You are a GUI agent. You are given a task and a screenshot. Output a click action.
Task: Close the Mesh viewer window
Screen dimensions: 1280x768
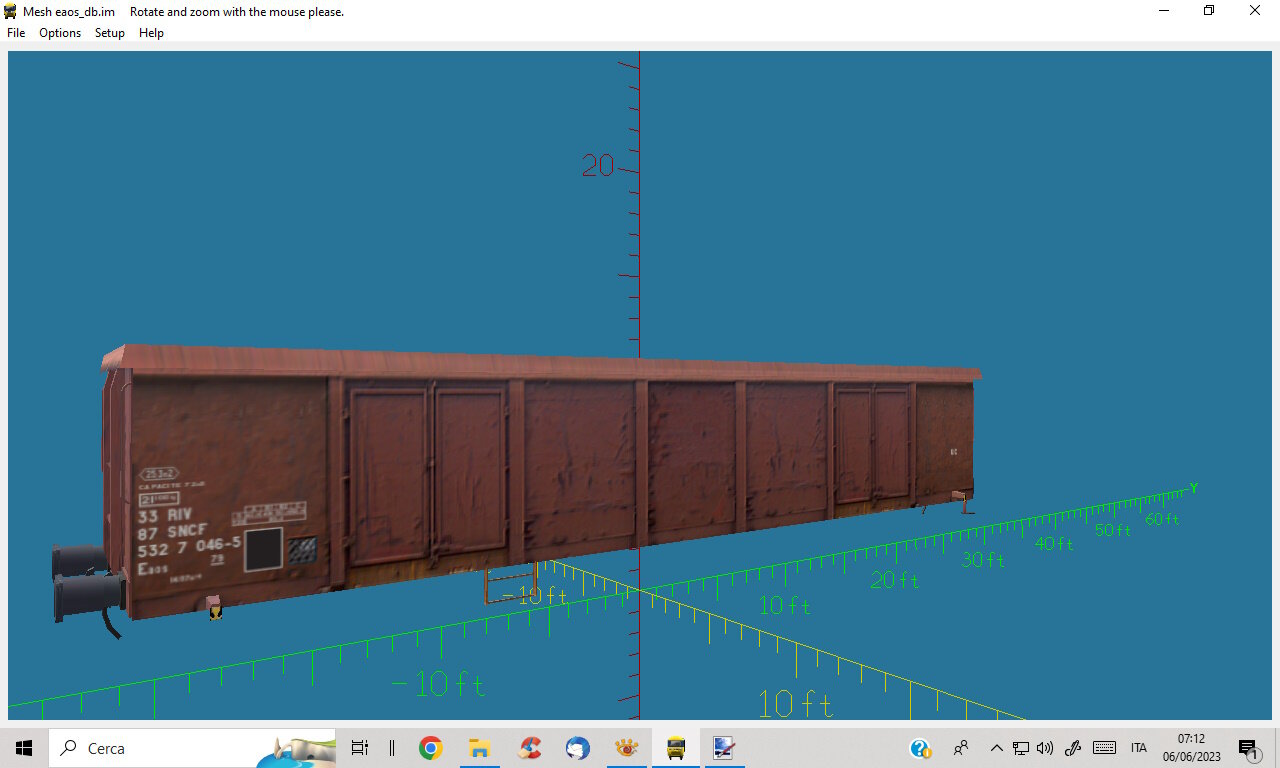1255,11
